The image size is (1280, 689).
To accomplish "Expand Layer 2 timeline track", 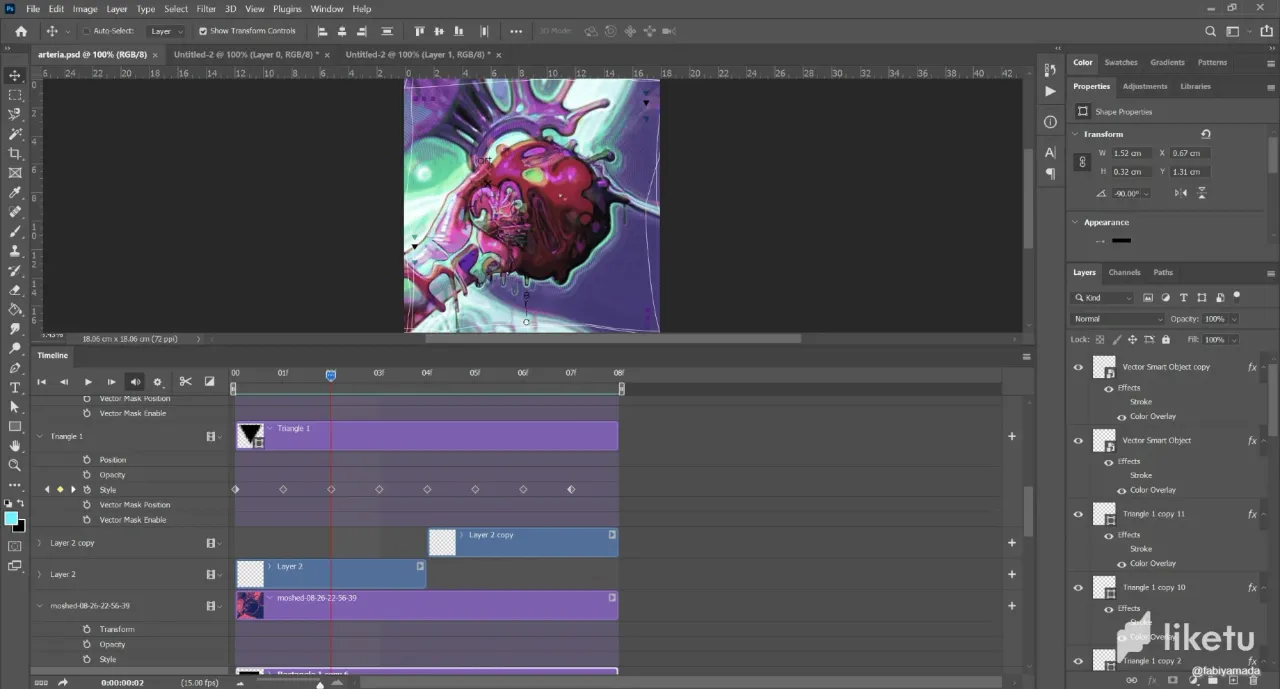I will 40,574.
